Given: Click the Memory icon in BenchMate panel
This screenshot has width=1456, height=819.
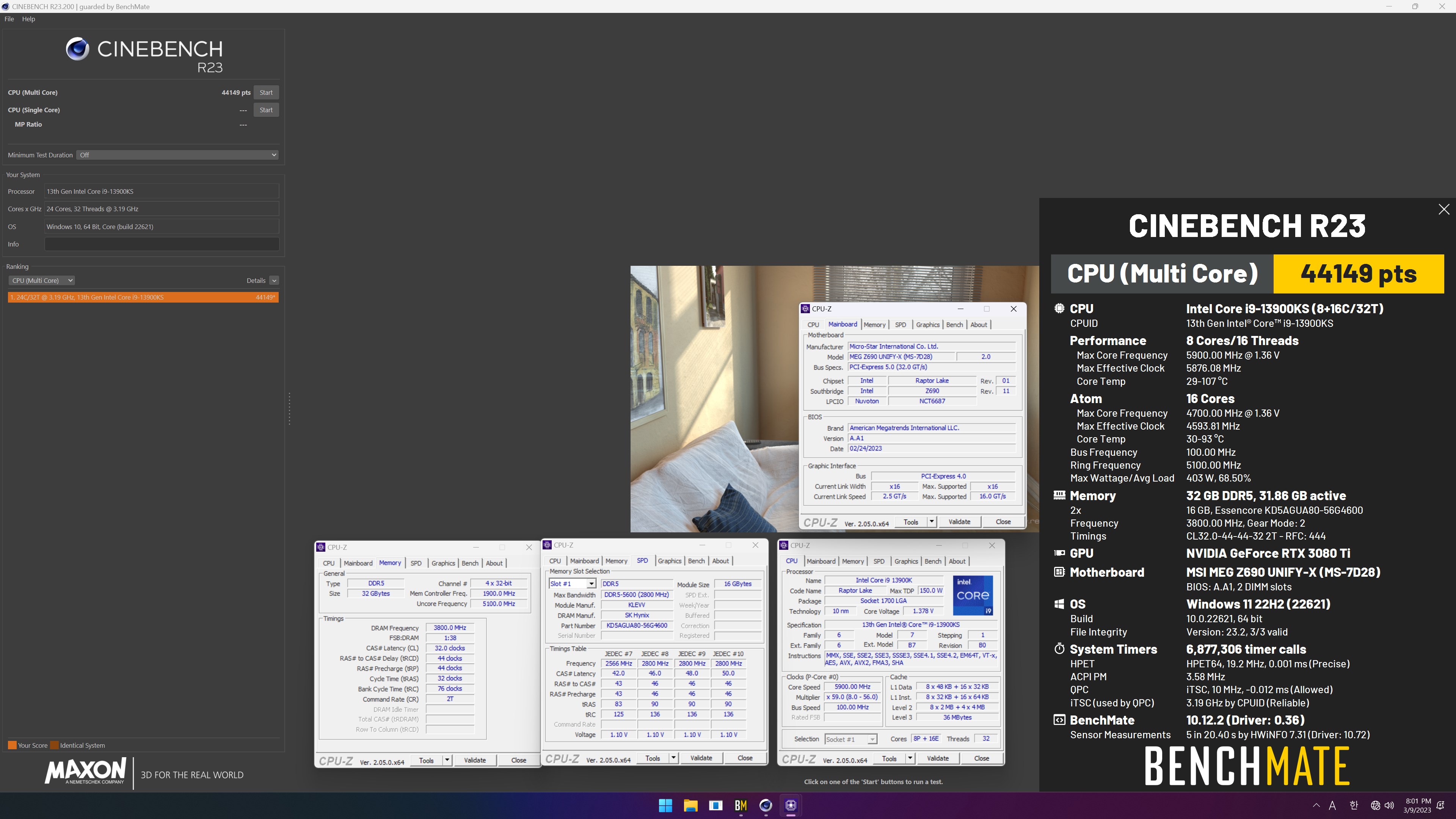Looking at the screenshot, I should tap(1059, 496).
